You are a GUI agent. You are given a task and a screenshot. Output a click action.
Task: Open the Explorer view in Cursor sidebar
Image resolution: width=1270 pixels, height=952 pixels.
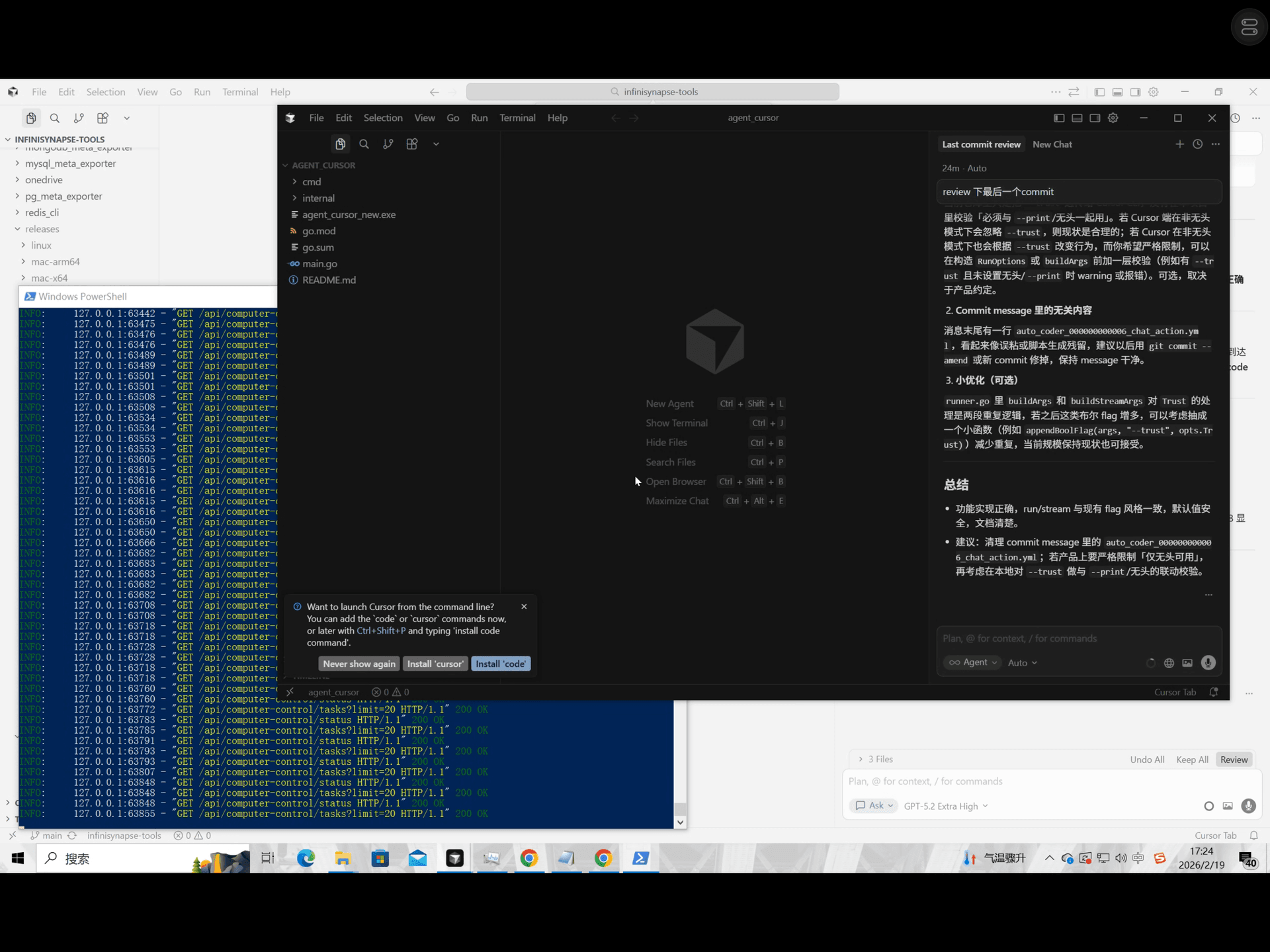[x=341, y=144]
